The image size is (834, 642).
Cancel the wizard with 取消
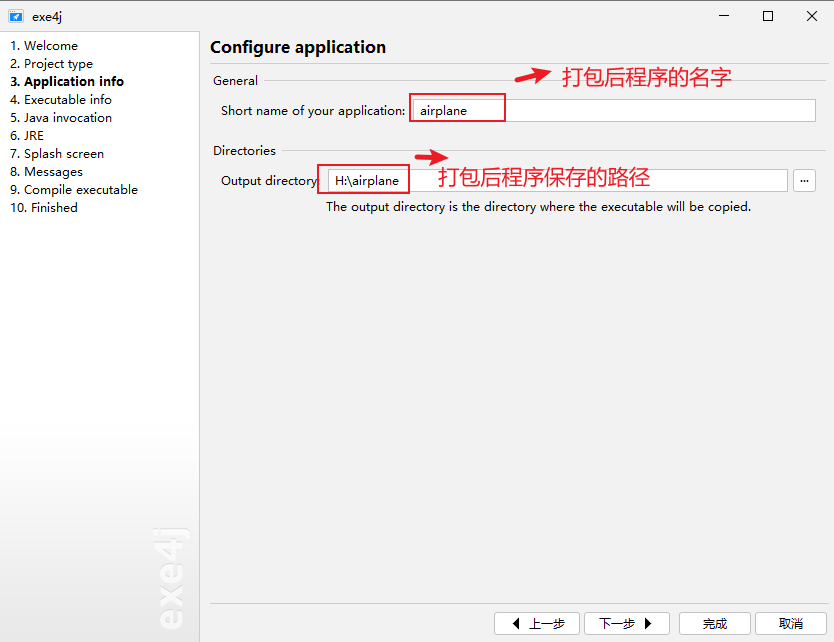pyautogui.click(x=790, y=623)
